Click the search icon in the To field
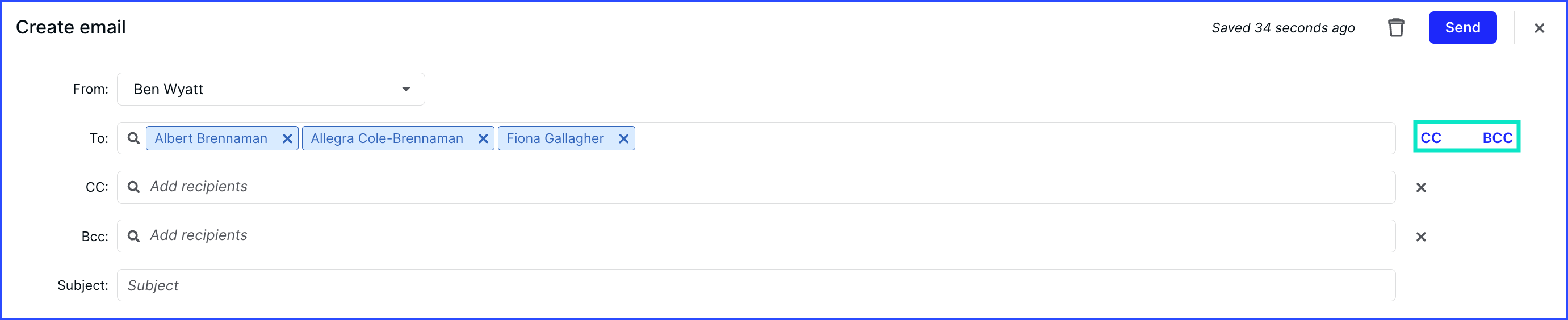1568x320 pixels. pyautogui.click(x=133, y=138)
